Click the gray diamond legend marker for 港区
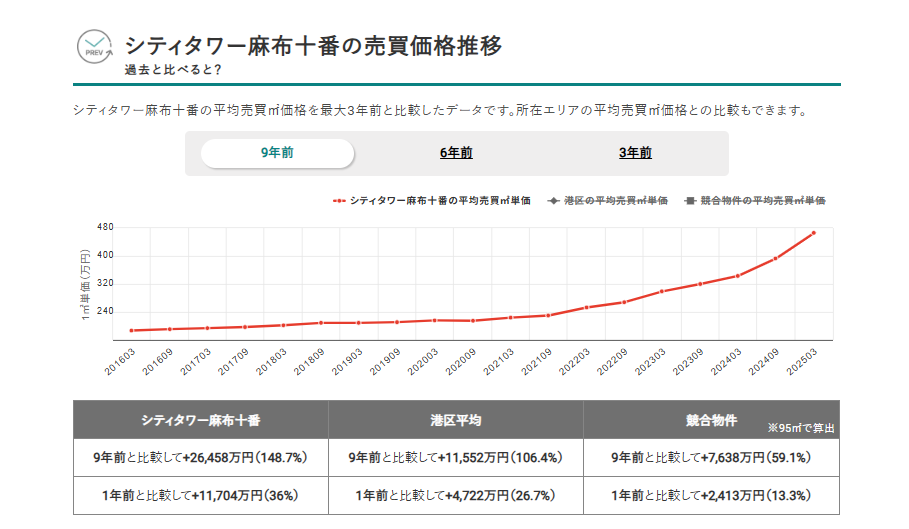 pos(554,201)
